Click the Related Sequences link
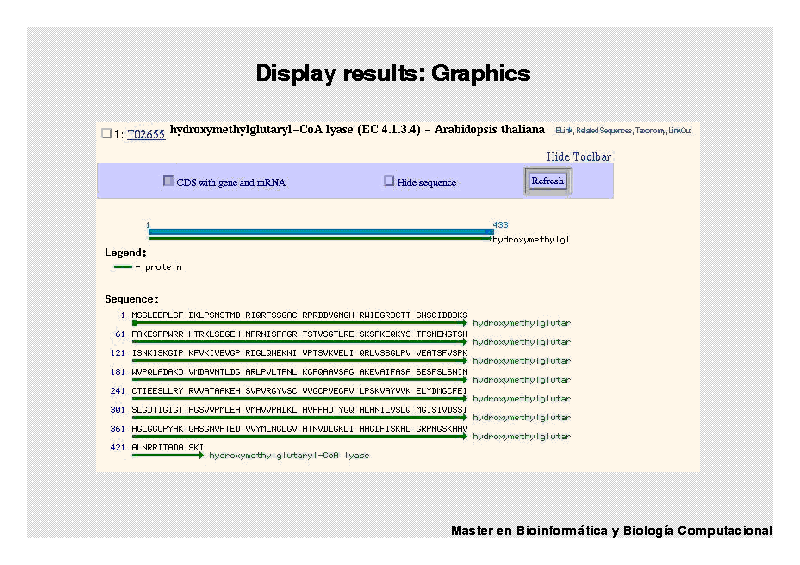Image resolution: width=800 pixels, height=565 pixels. [605, 130]
